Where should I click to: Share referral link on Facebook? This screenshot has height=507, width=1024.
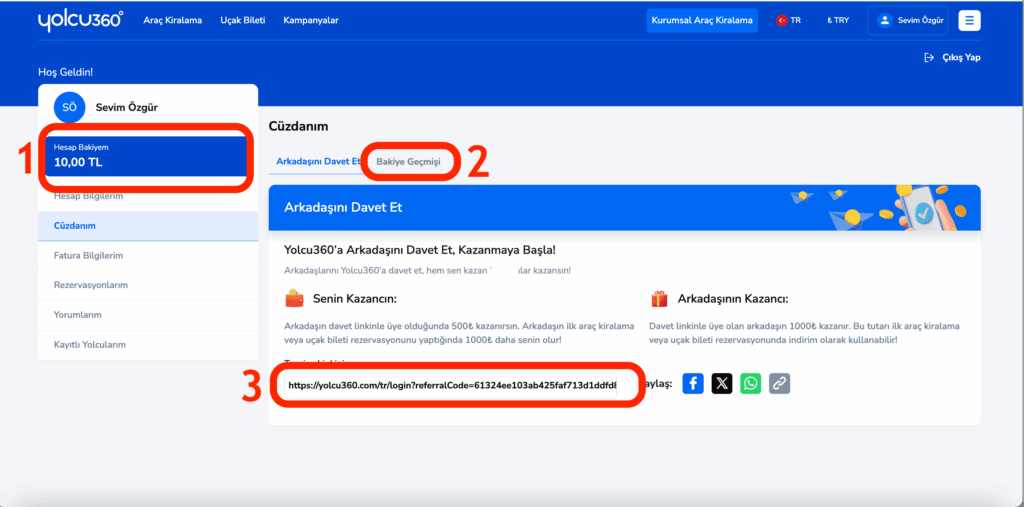(x=693, y=384)
